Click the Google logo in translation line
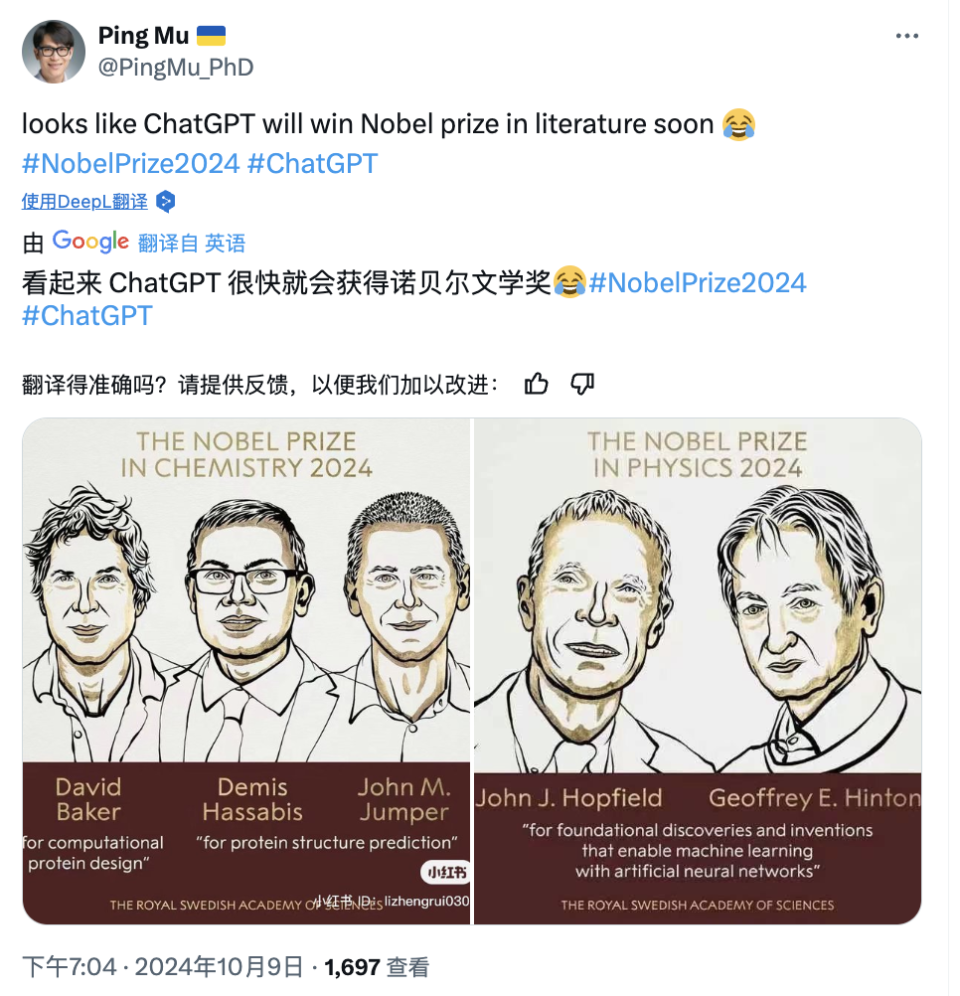Image resolution: width=960 pixels, height=996 pixels. 90,242
